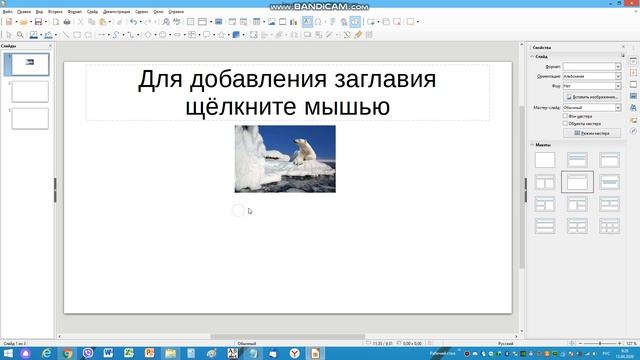This screenshot has width=640, height=360.
Task: Click the title placeholder text on slide
Action: point(287,93)
